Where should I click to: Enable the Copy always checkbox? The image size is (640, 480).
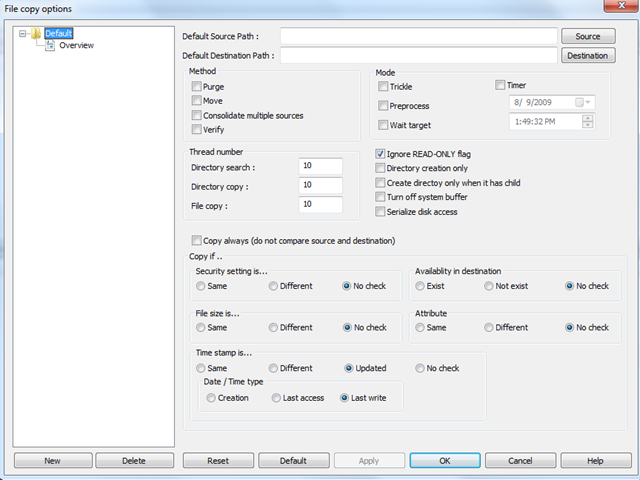[x=196, y=241]
